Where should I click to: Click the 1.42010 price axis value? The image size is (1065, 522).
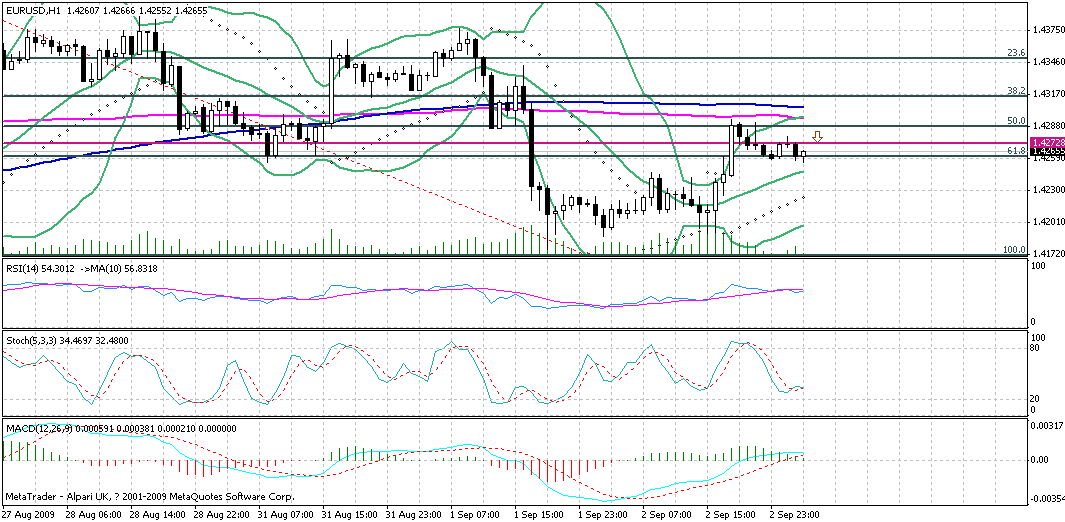coord(1046,221)
